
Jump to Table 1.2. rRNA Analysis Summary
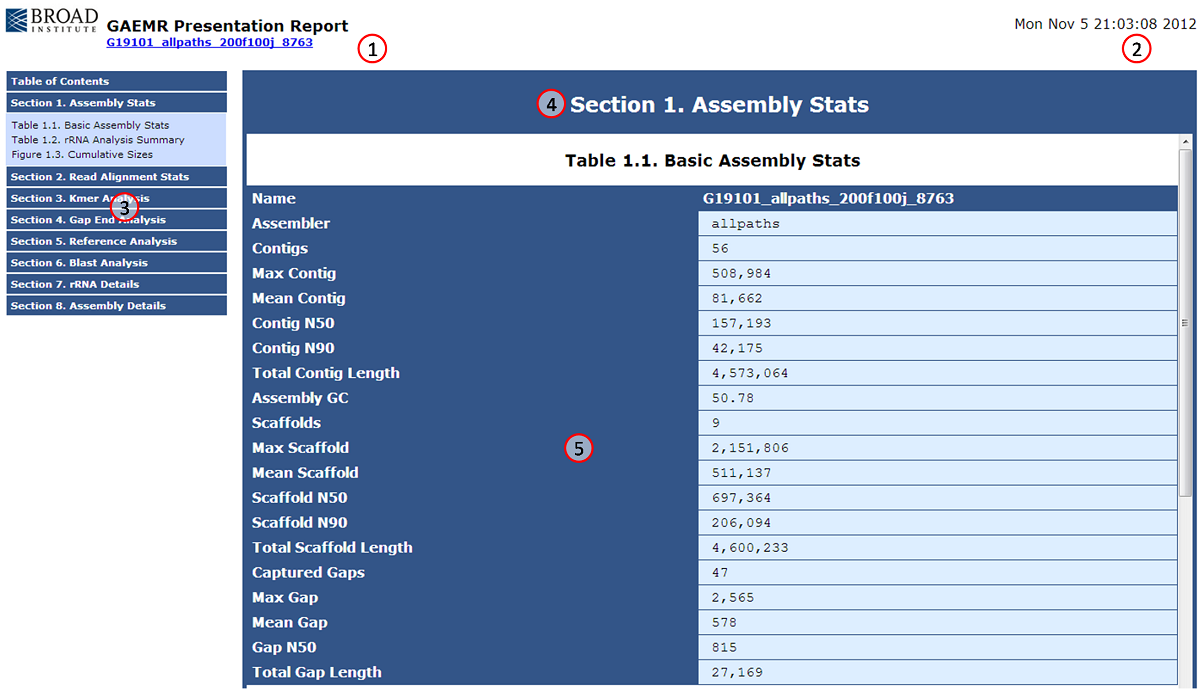98,140
